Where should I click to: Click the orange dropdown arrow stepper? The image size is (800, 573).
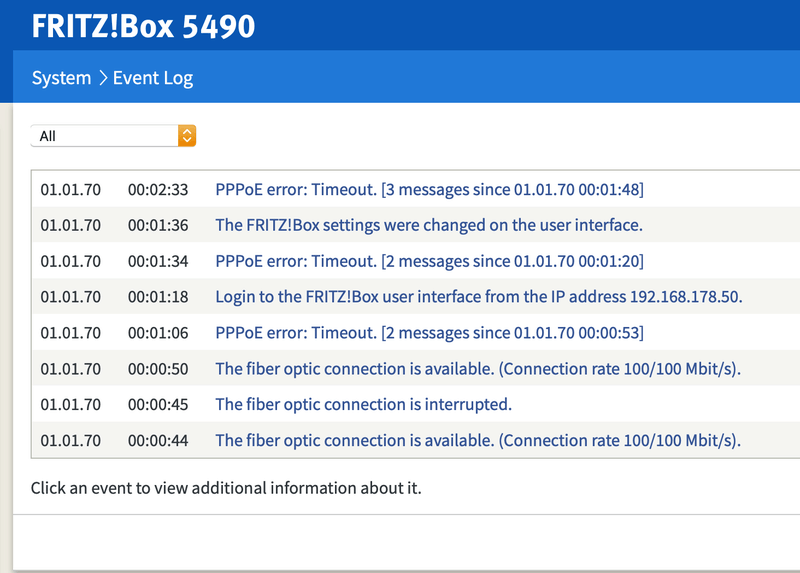pos(187,136)
